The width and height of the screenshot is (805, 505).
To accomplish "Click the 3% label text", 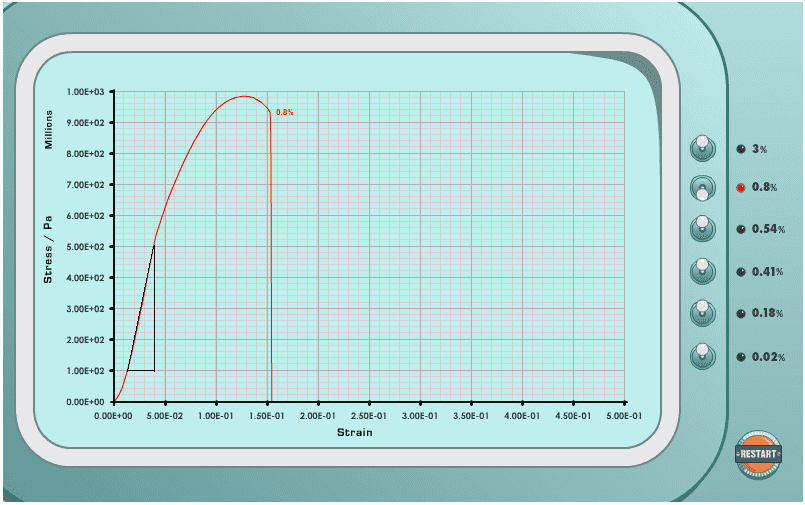I will click(x=759, y=149).
